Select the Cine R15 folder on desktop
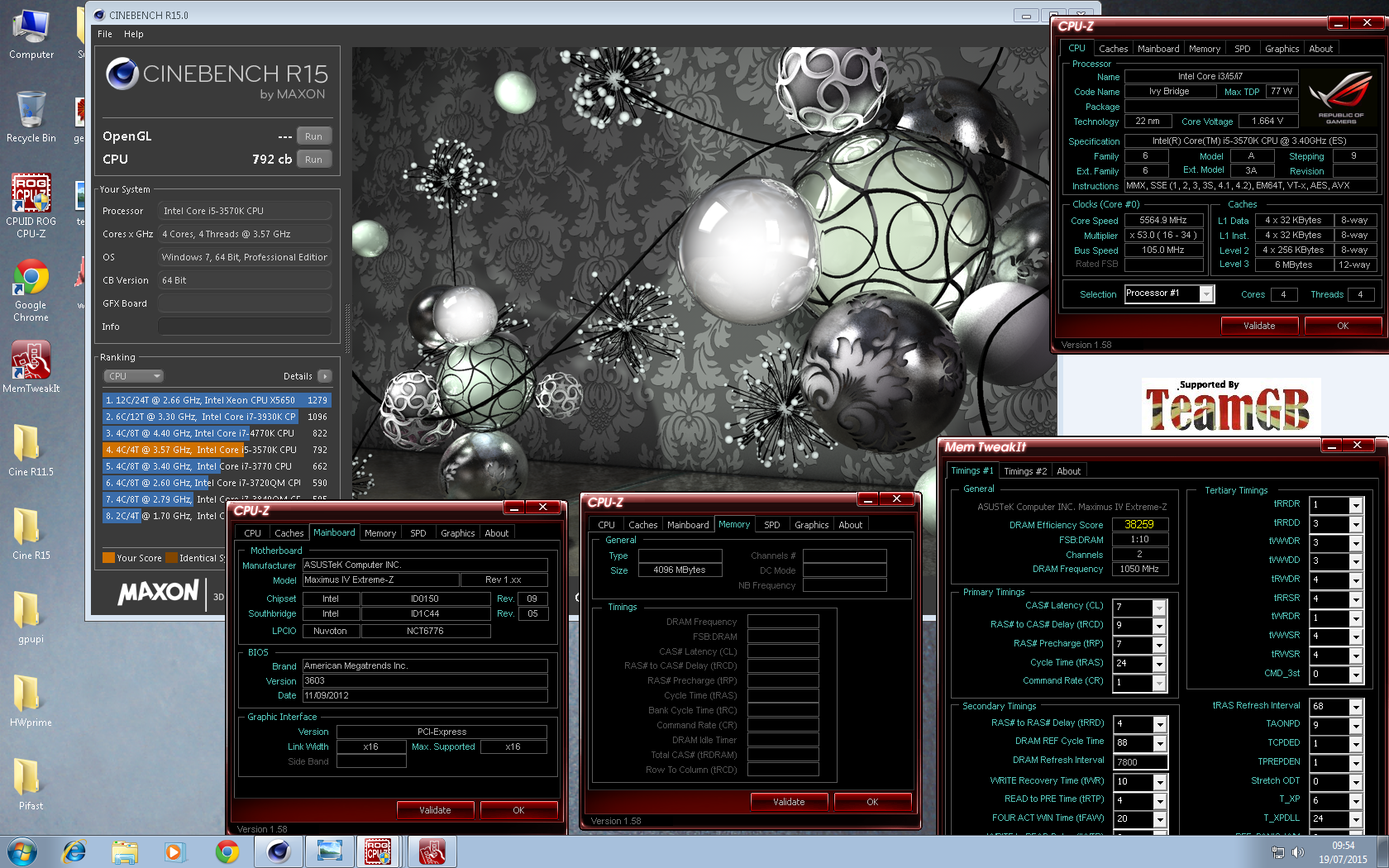 [31, 533]
